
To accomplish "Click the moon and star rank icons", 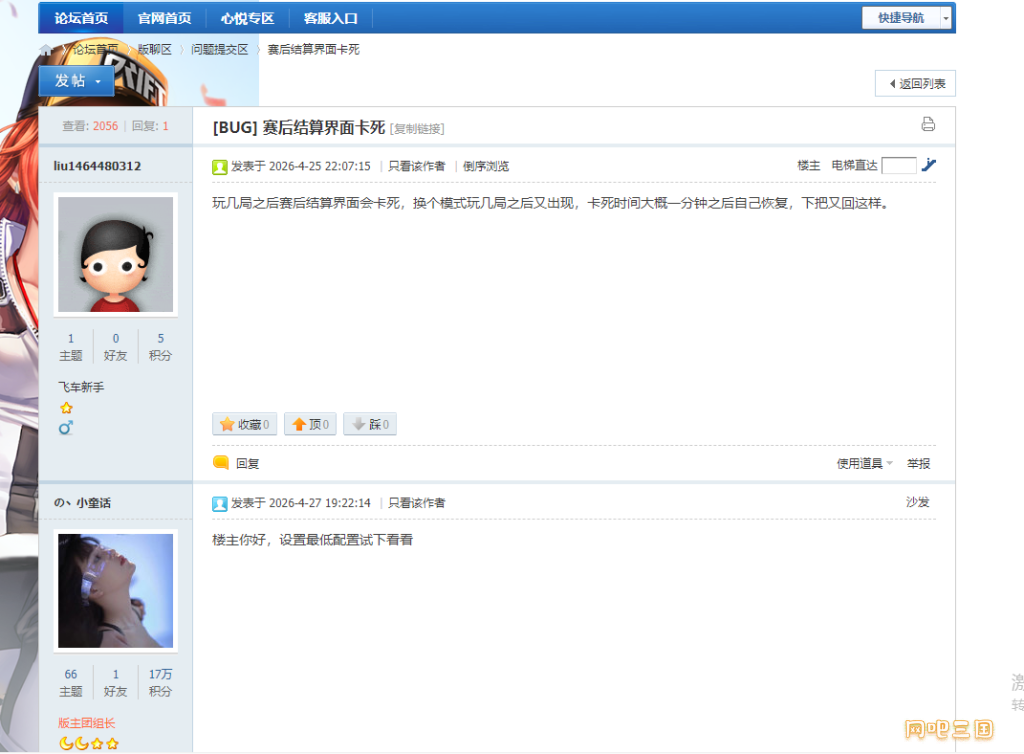I will coord(89,744).
